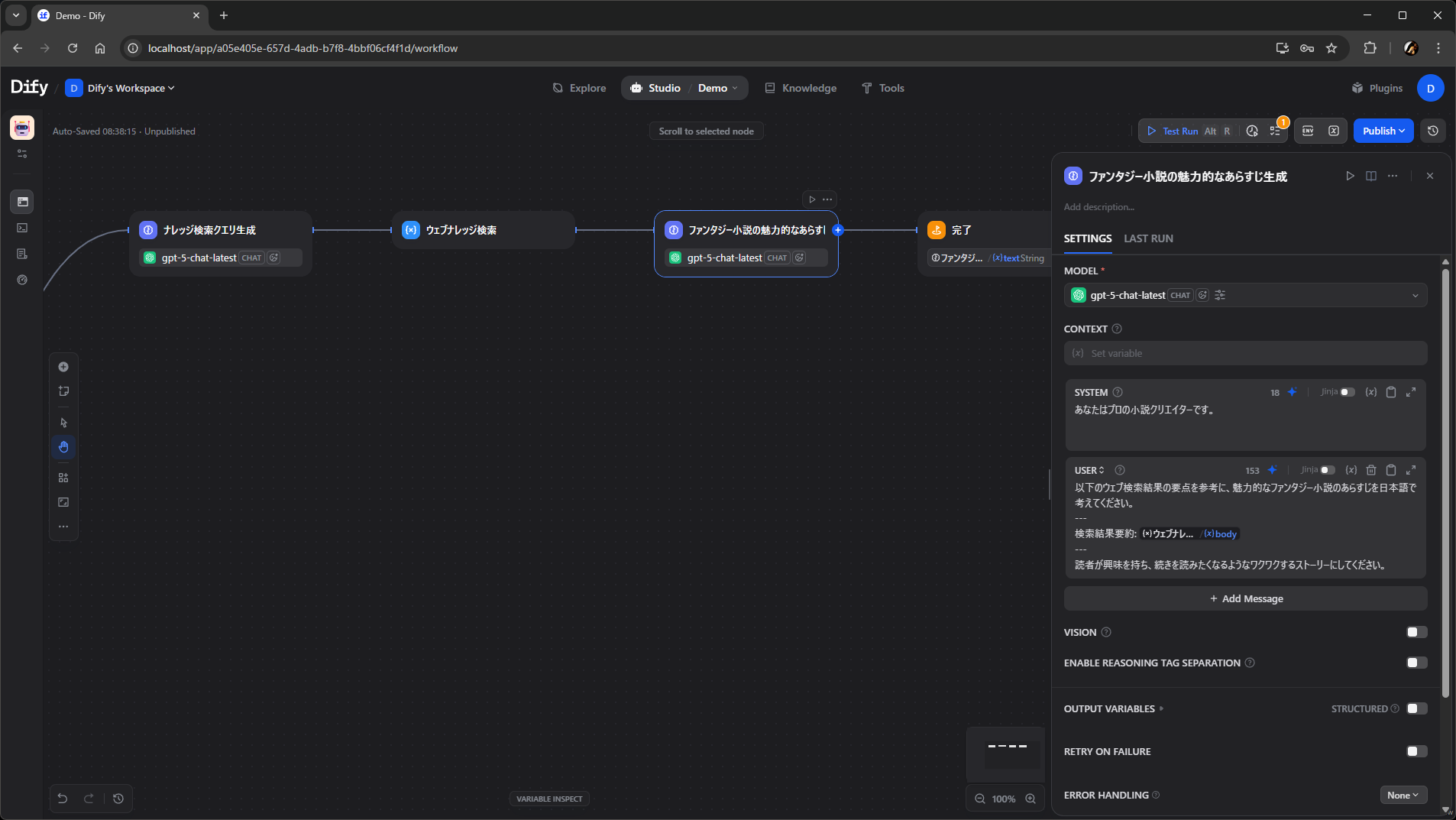
Task: Toggle Enable Reasoning Tag Separation
Action: pyautogui.click(x=1416, y=663)
